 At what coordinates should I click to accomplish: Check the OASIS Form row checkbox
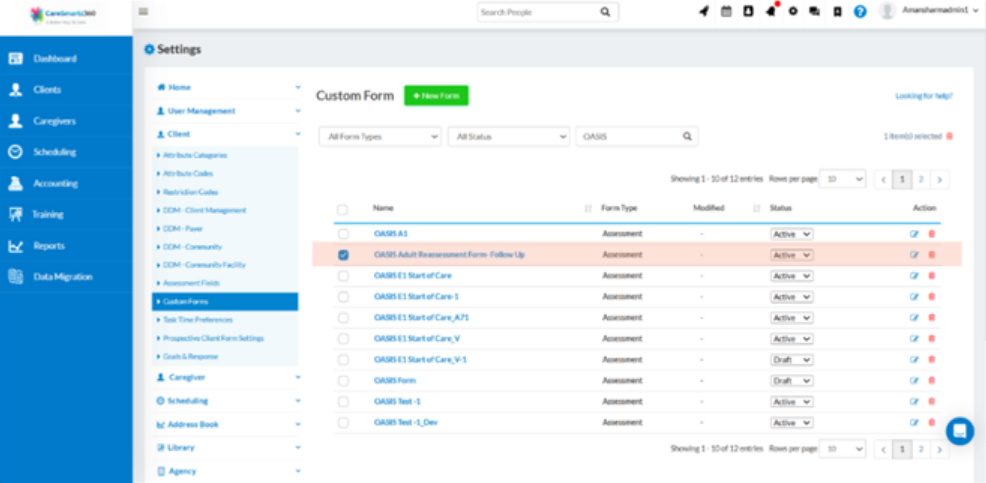(x=343, y=380)
